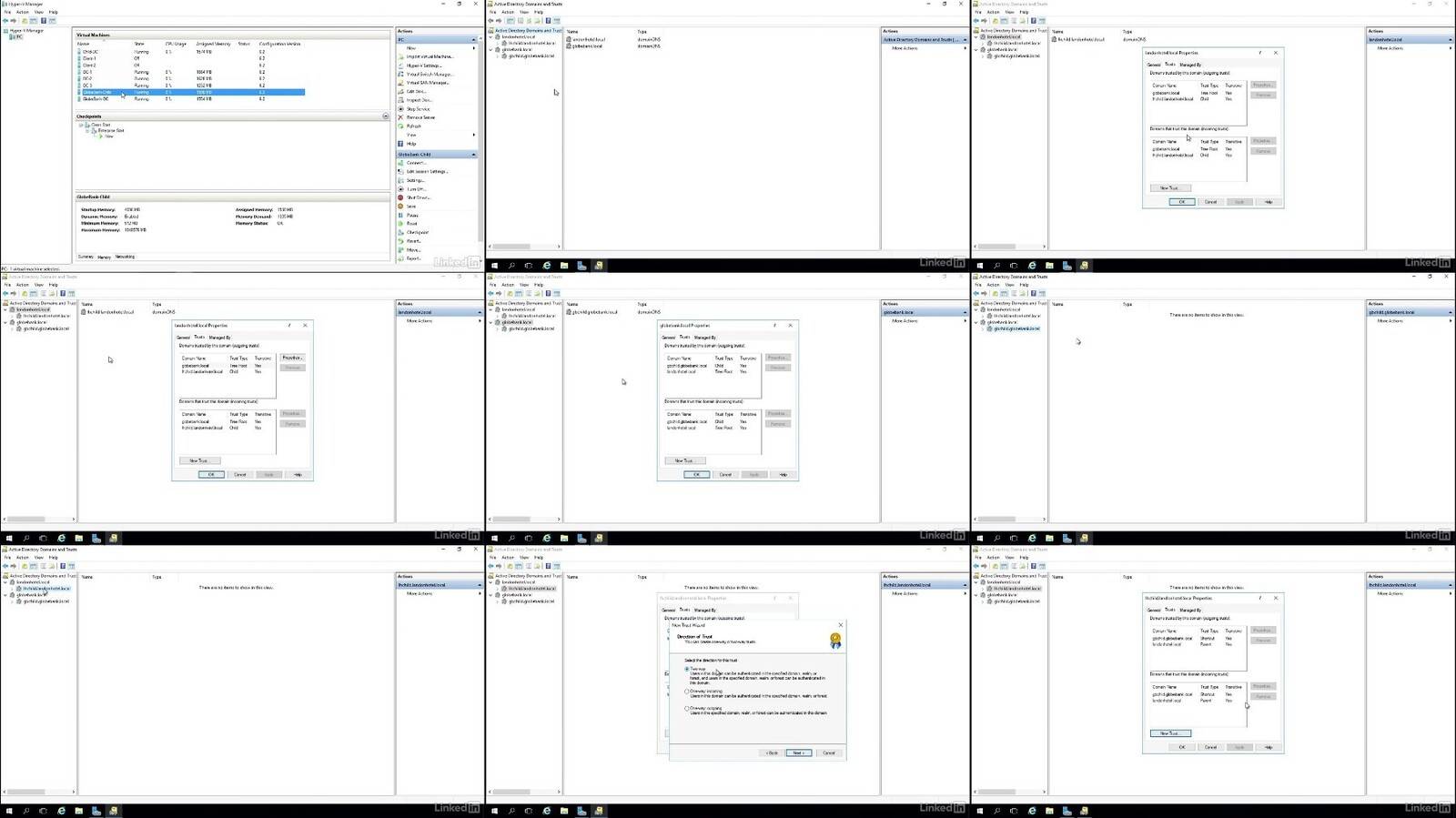The image size is (1456, 818).
Task: Click the Help icon in Hyper-V Actions pane
Action: coord(400,144)
